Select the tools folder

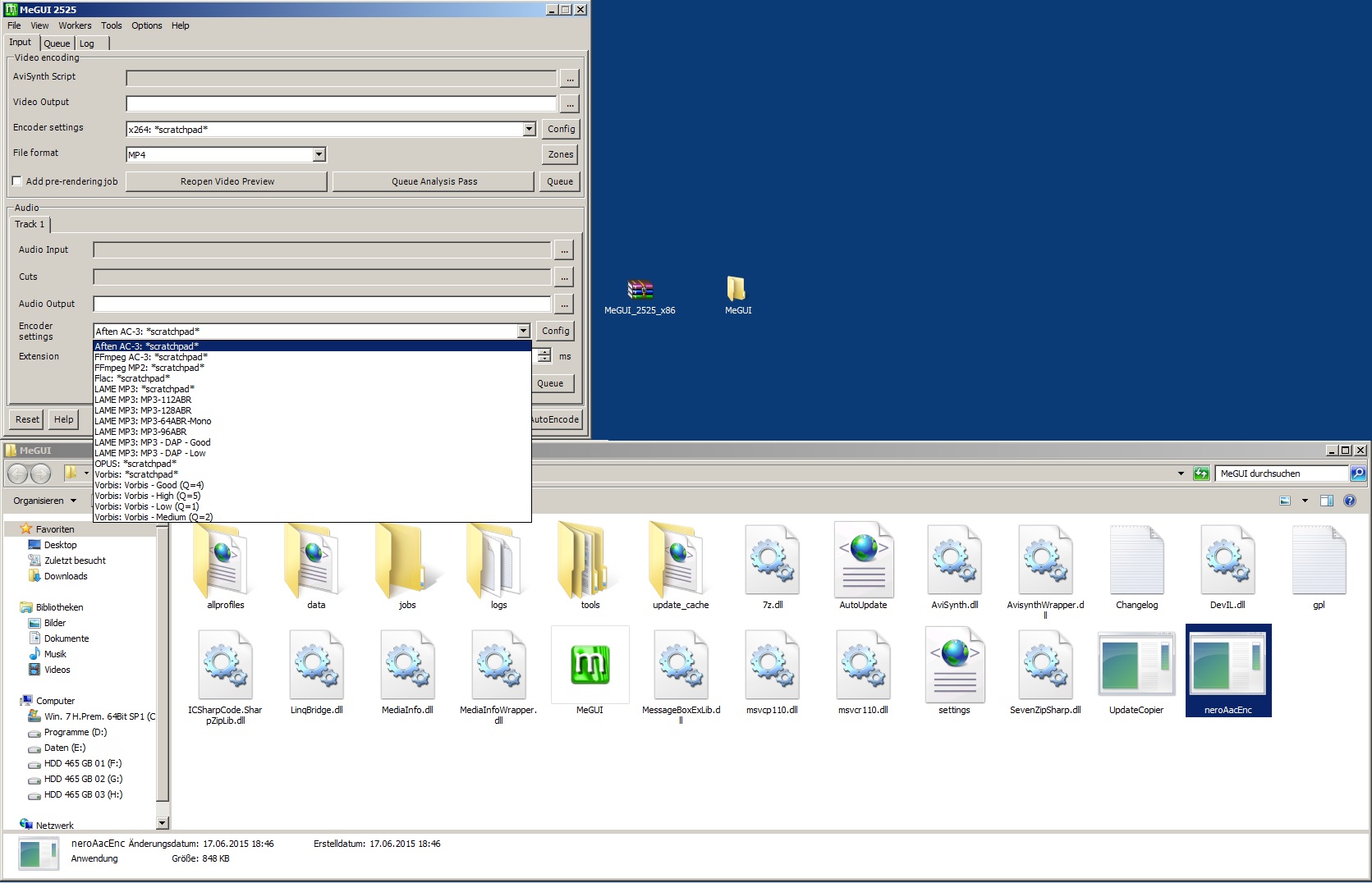[x=590, y=565]
